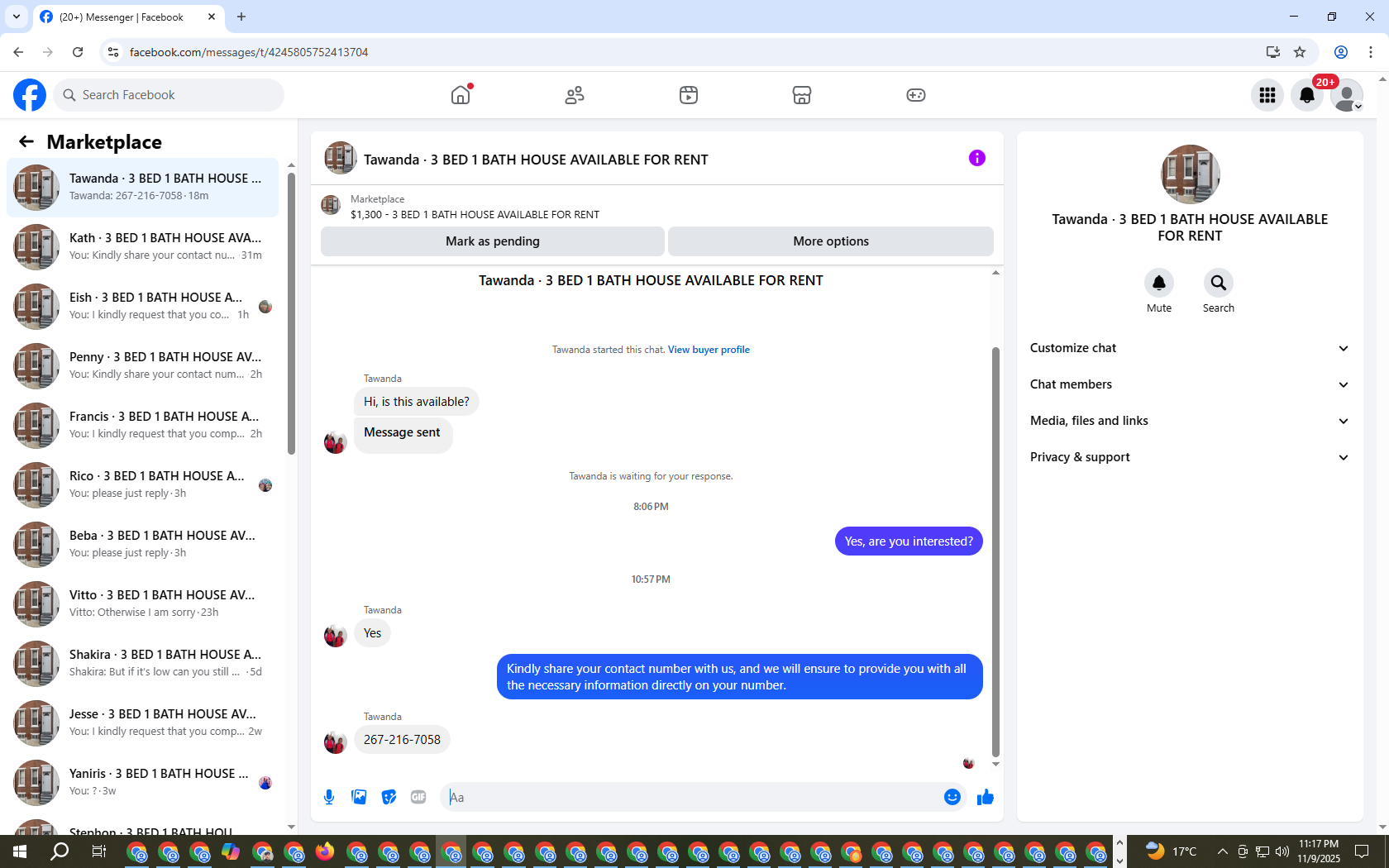Image resolution: width=1389 pixels, height=868 pixels.
Task: Close the Messenger Facebook tab
Action: 212,17
